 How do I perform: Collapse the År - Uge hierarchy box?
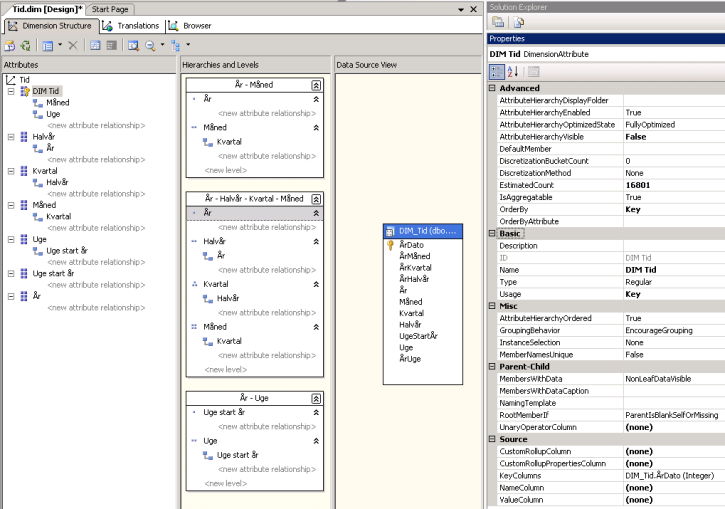[x=316, y=399]
